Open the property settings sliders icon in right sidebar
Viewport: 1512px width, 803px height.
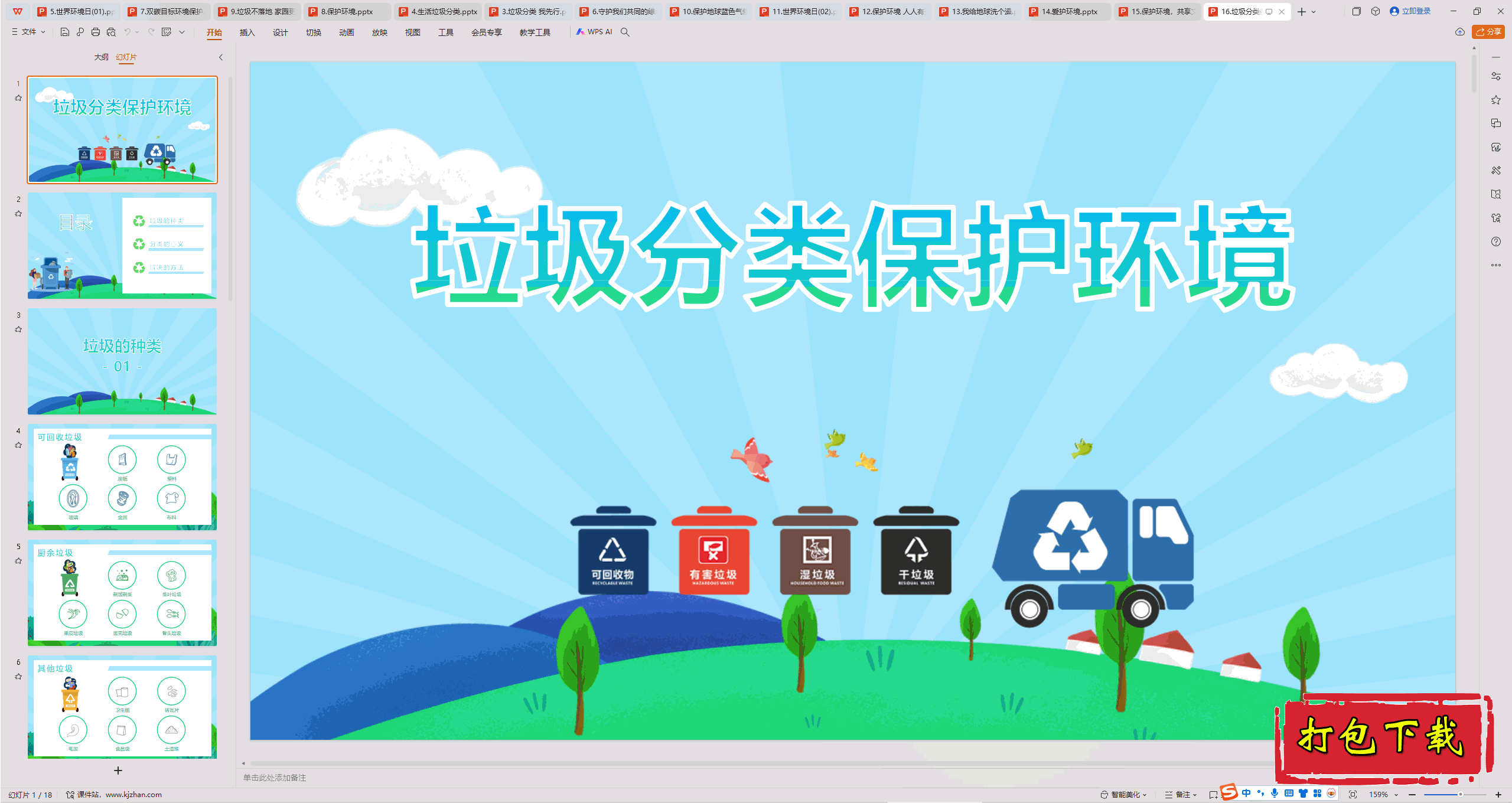pos(1496,76)
